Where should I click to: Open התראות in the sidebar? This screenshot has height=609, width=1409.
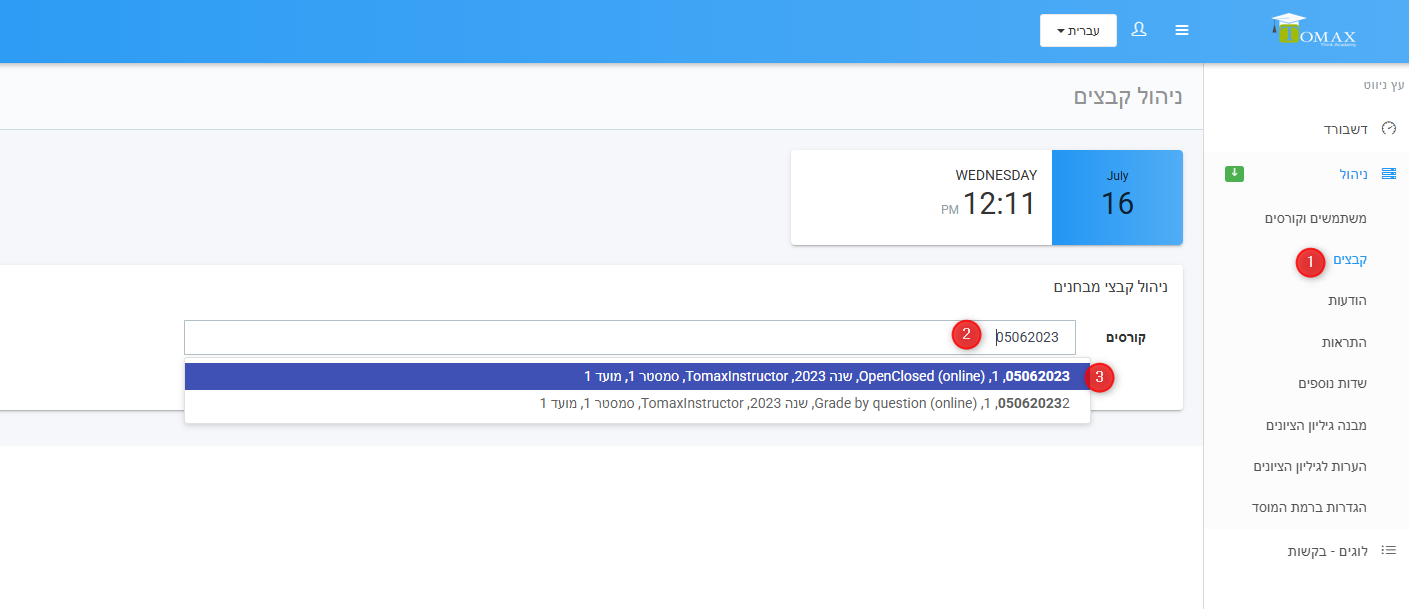point(1344,342)
